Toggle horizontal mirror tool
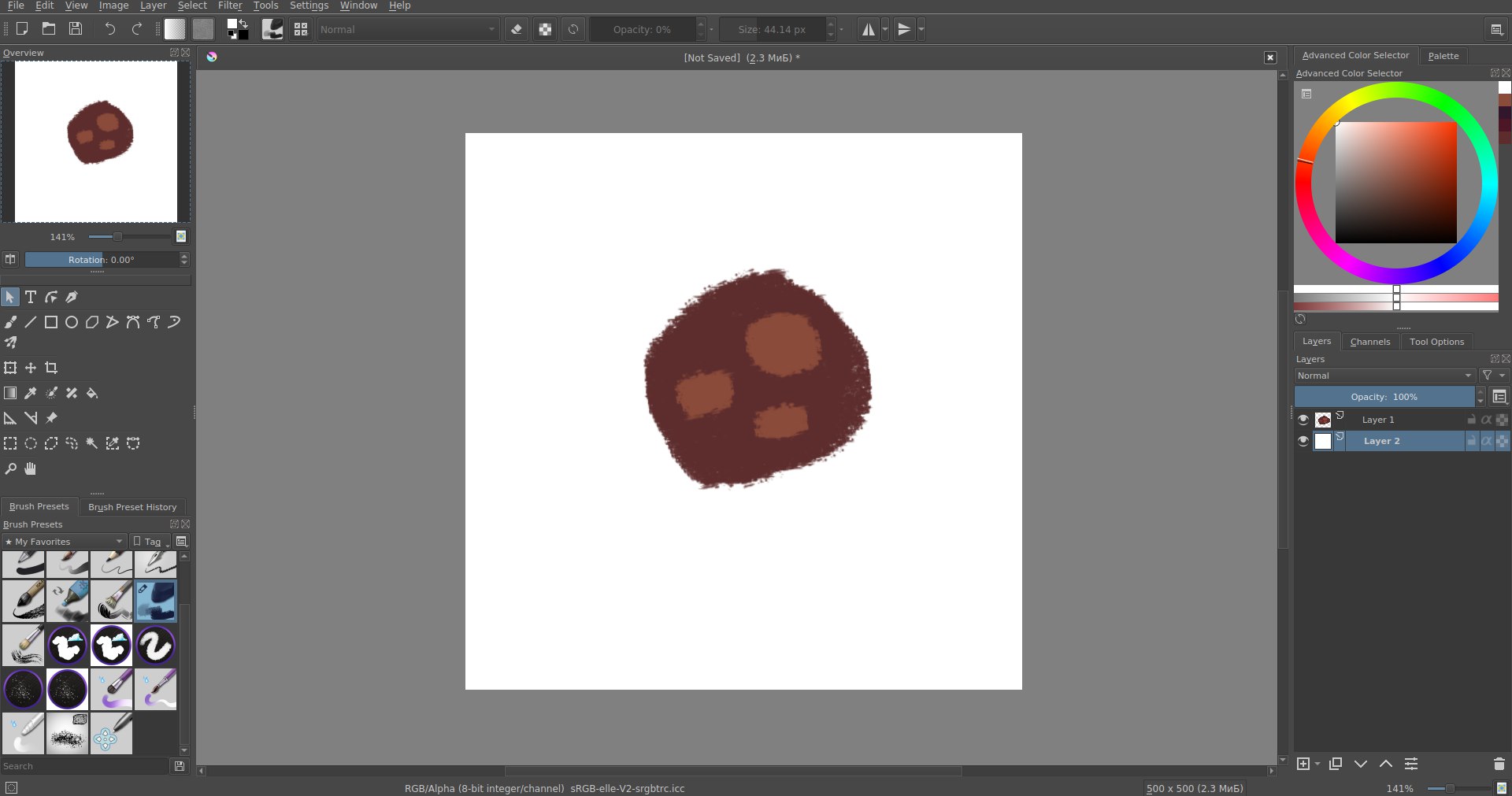This screenshot has height=796, width=1512. point(868,29)
